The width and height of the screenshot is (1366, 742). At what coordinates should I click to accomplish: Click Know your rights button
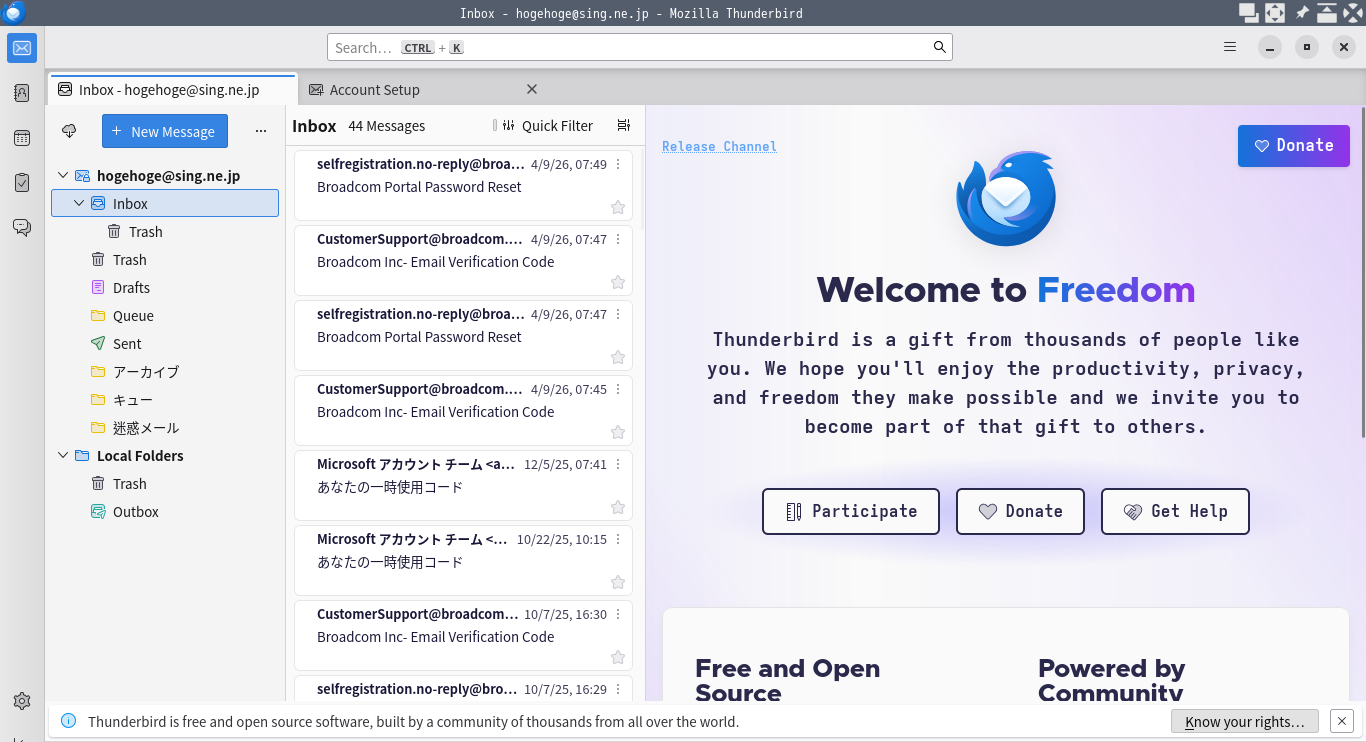pos(1245,721)
